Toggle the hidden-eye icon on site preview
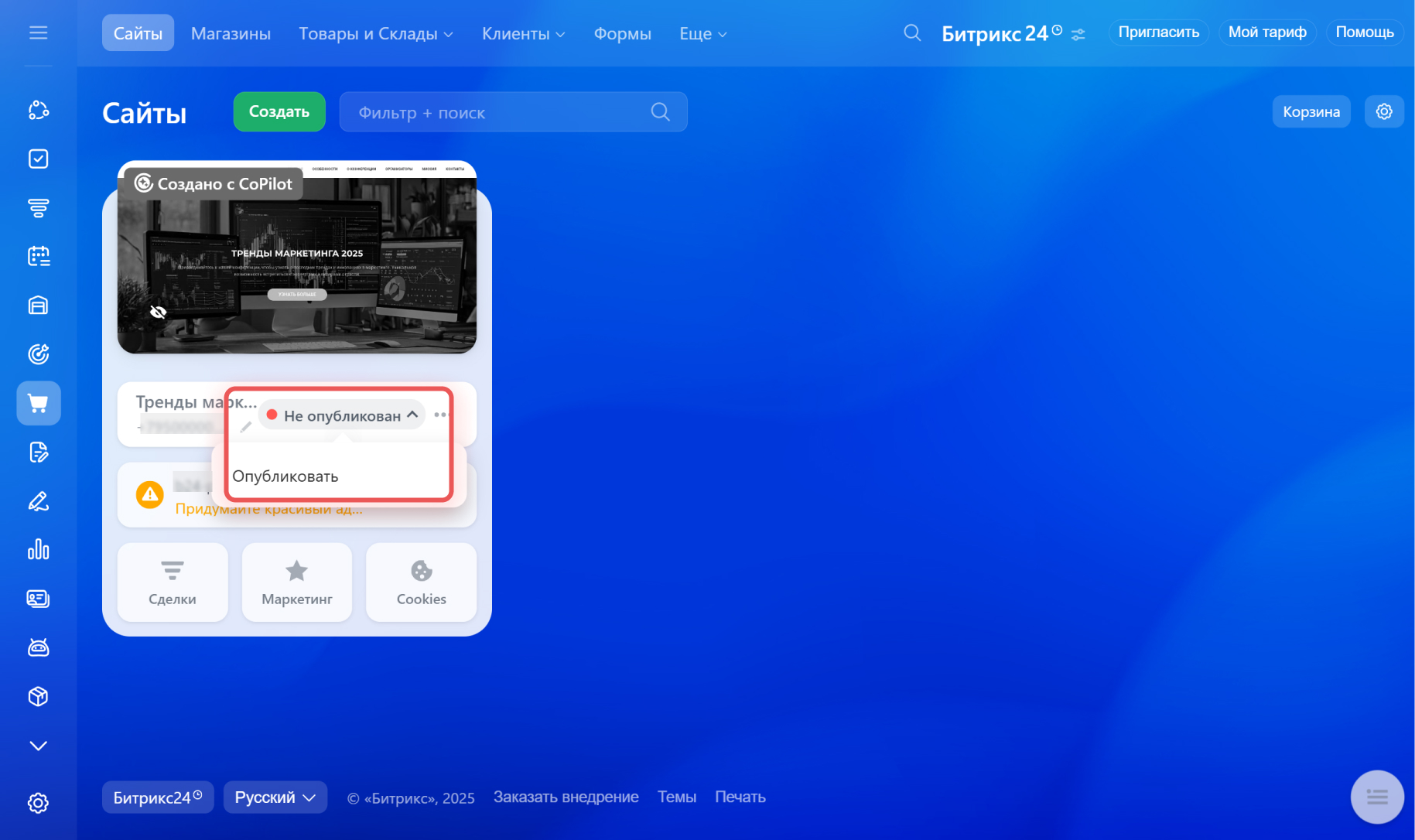 point(158,312)
